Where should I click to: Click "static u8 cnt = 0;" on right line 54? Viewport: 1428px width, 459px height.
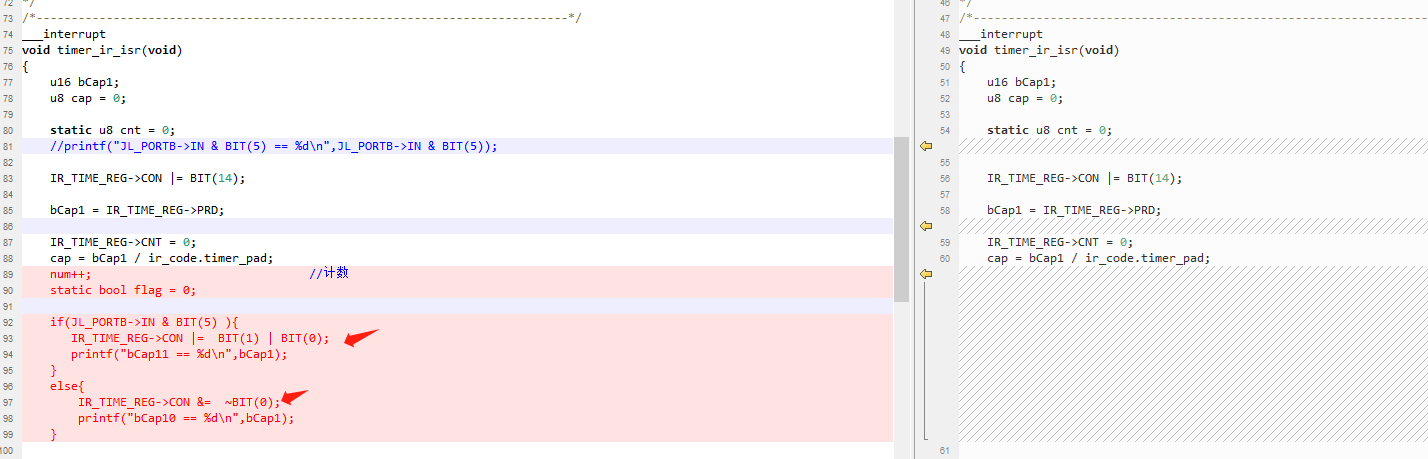click(1050, 130)
